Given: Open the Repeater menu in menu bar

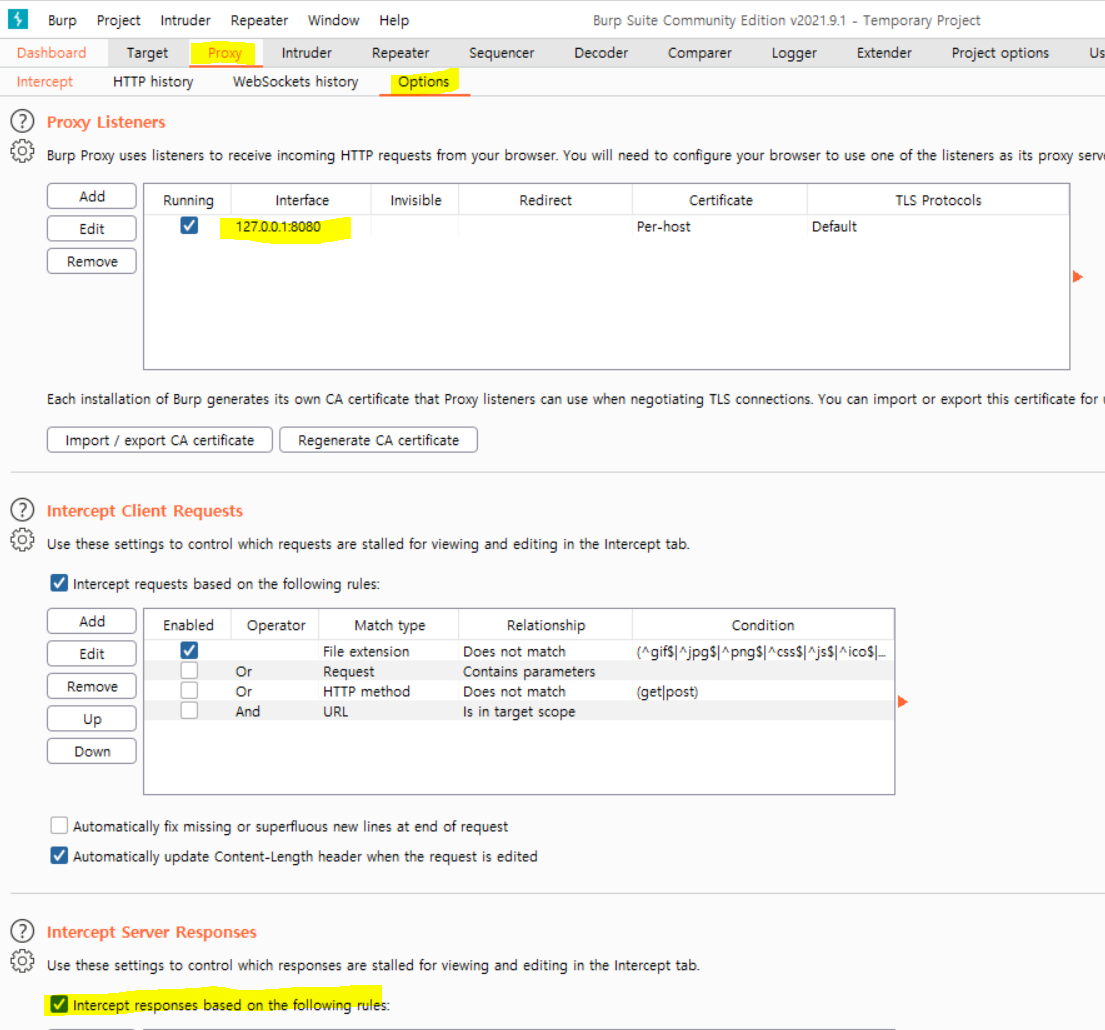Looking at the screenshot, I should click(259, 20).
